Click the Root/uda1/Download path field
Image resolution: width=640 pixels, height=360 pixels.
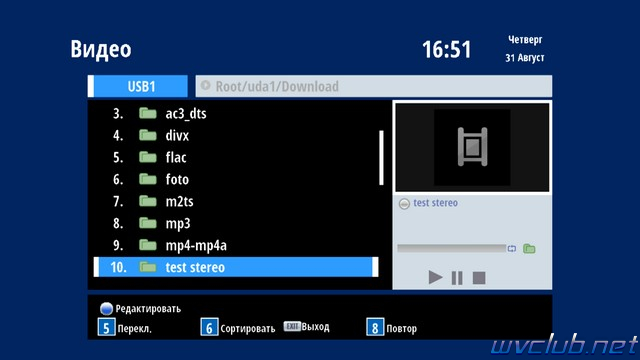[373, 86]
